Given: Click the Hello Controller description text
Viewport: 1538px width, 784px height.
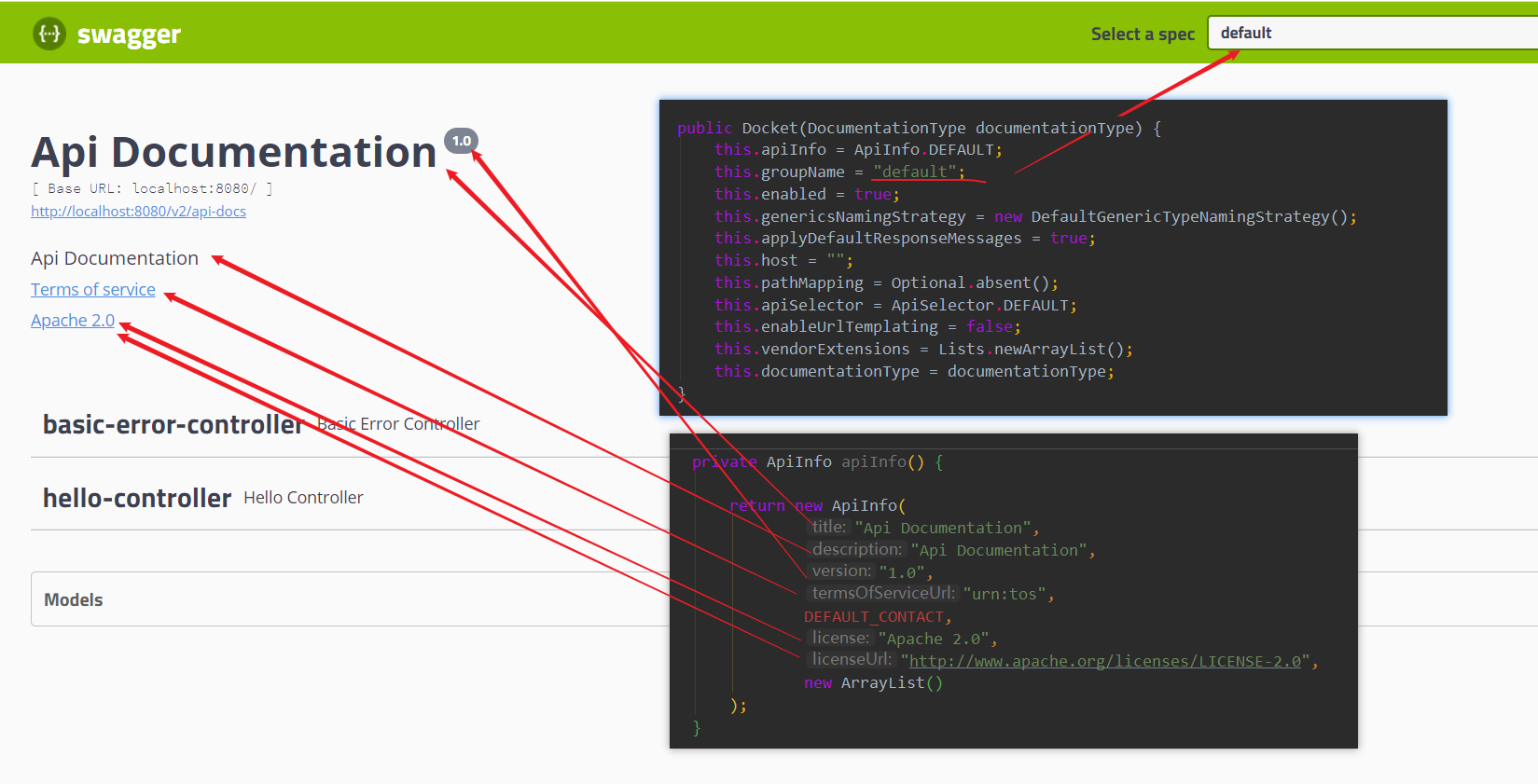Looking at the screenshot, I should (303, 498).
